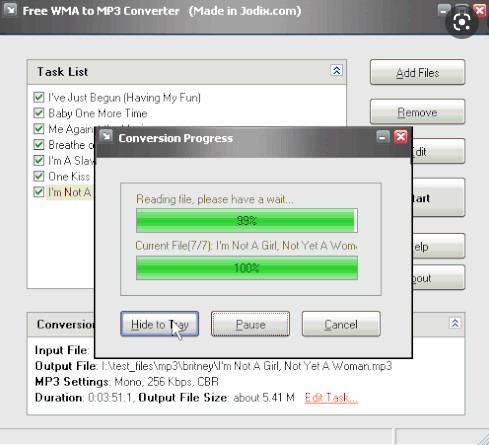Screen dimensions: 489x445
Task: Open the Add Files dialog
Action: 417,72
